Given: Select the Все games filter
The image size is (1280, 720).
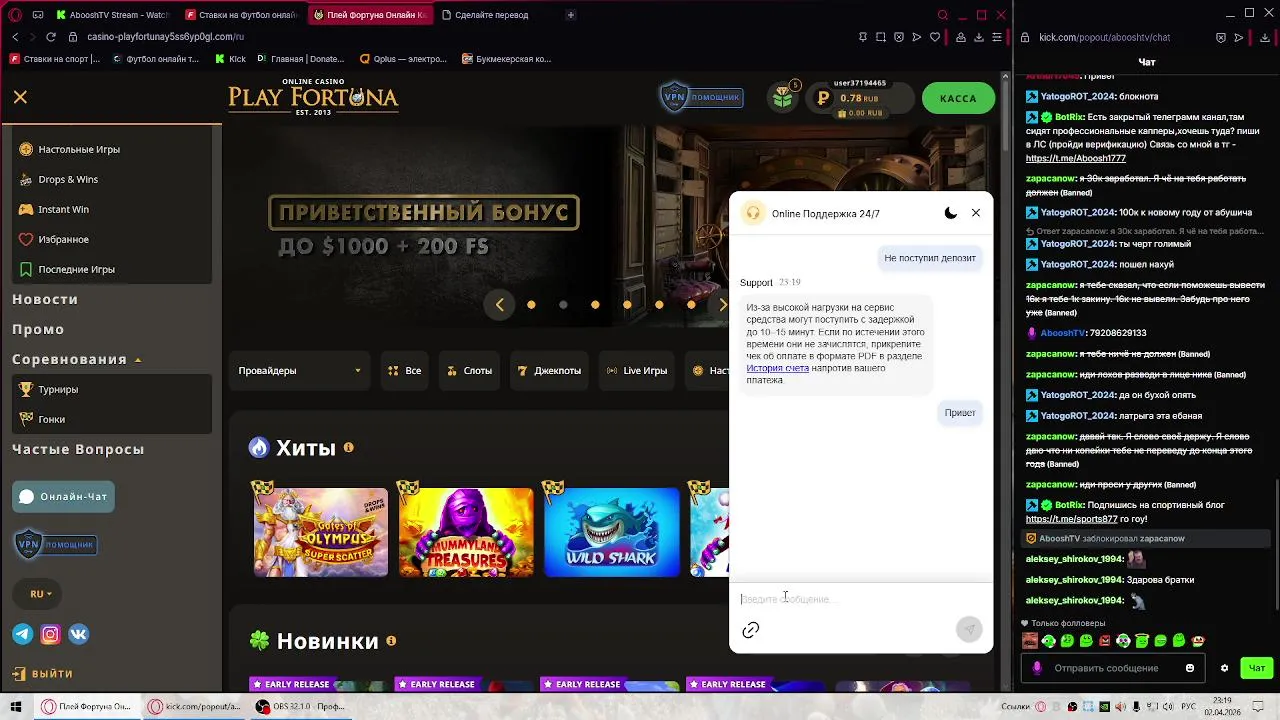Looking at the screenshot, I should click(404, 371).
